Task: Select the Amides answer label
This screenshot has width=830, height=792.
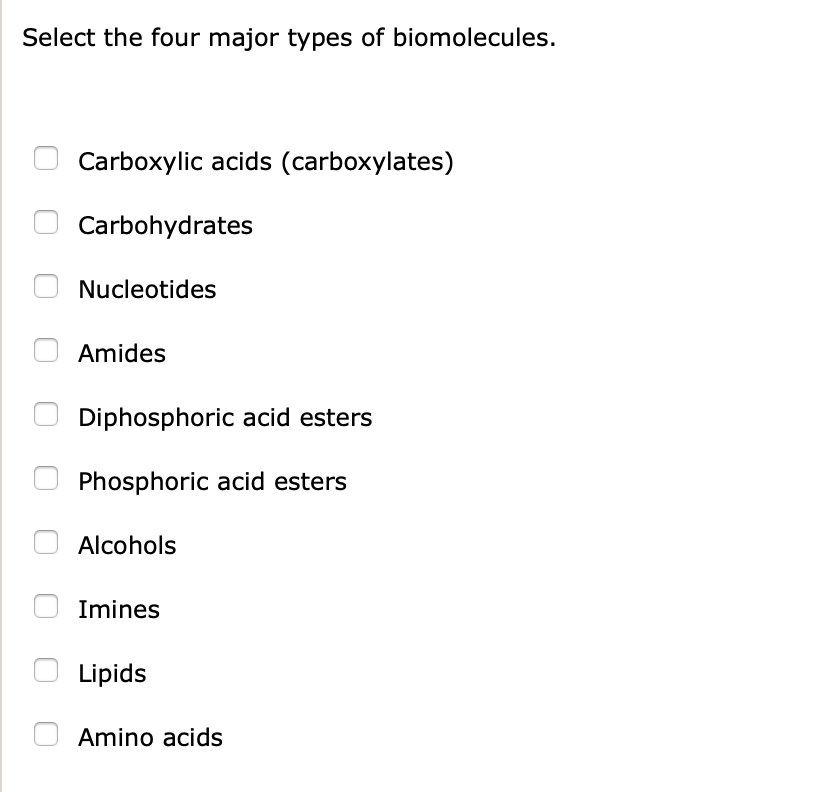Action: pyautogui.click(x=121, y=354)
